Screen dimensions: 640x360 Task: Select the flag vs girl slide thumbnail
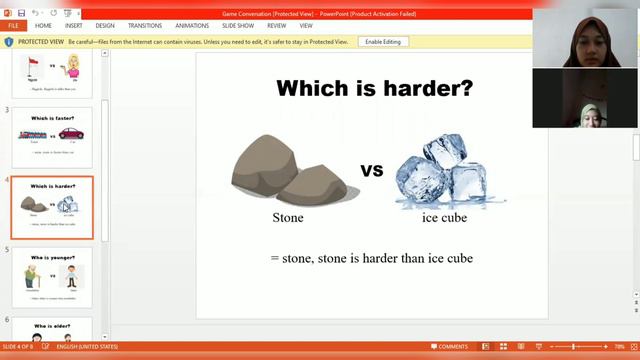[52, 74]
